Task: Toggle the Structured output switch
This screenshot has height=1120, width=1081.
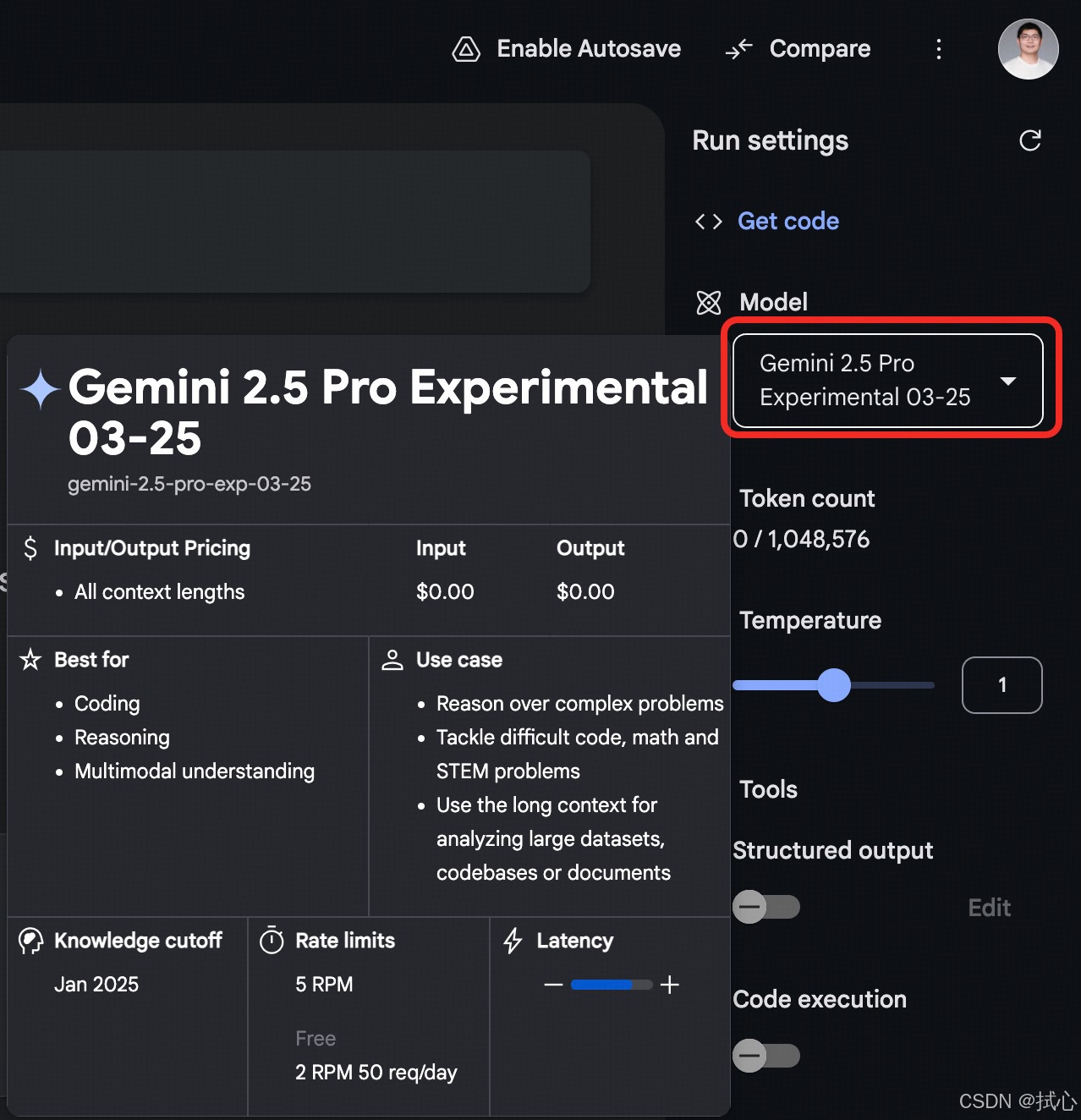Action: pos(766,908)
